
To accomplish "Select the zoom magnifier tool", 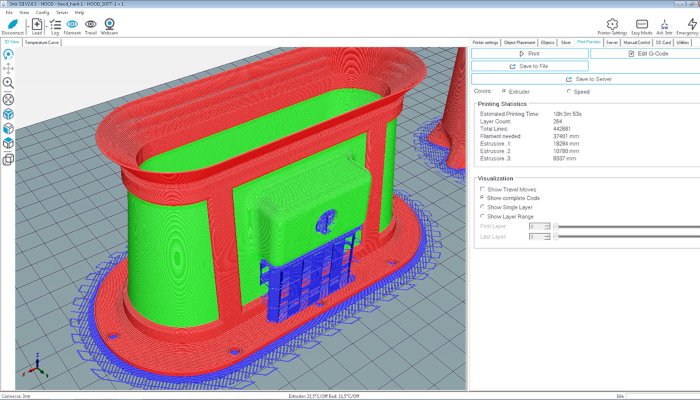I will point(8,83).
